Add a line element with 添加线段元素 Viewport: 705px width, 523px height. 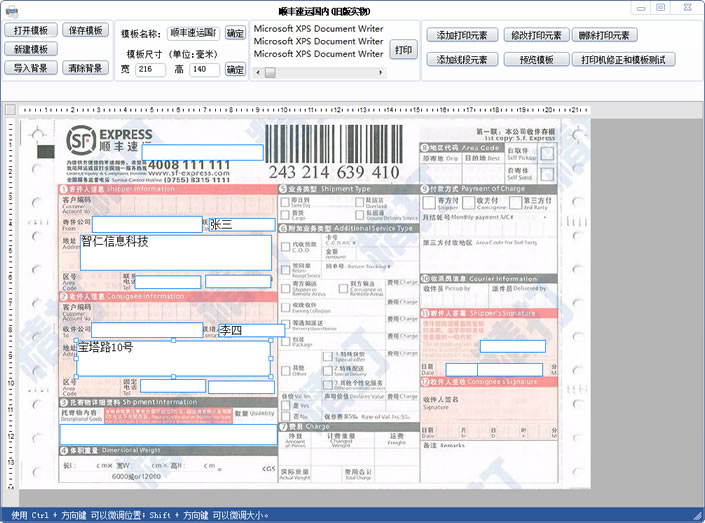pos(462,60)
